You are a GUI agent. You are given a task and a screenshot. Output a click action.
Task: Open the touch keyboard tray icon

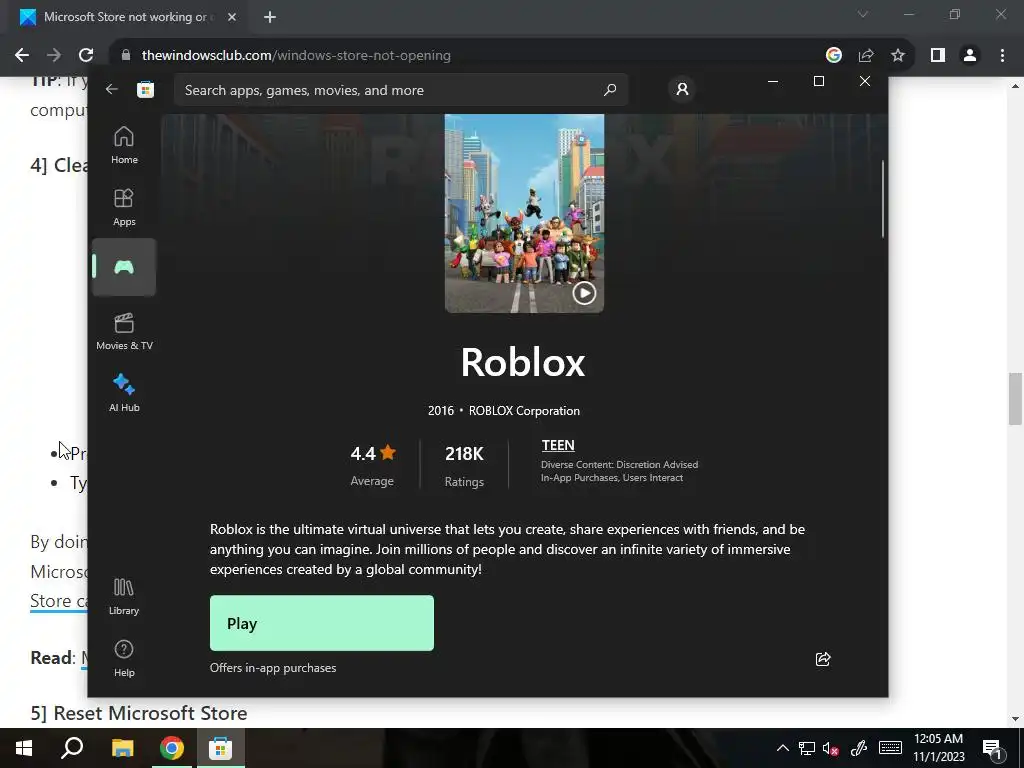tap(890, 748)
